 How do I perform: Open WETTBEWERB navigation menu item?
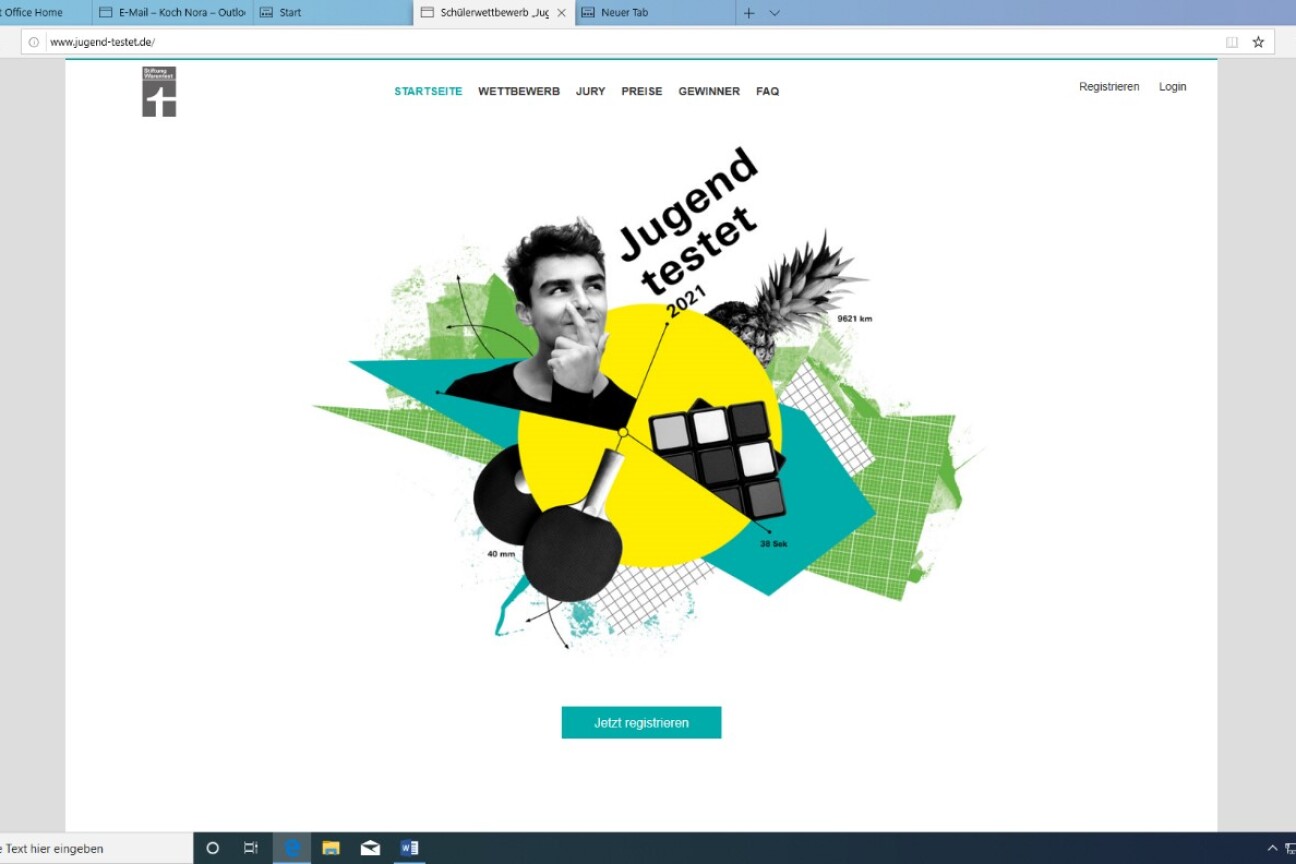(x=518, y=91)
